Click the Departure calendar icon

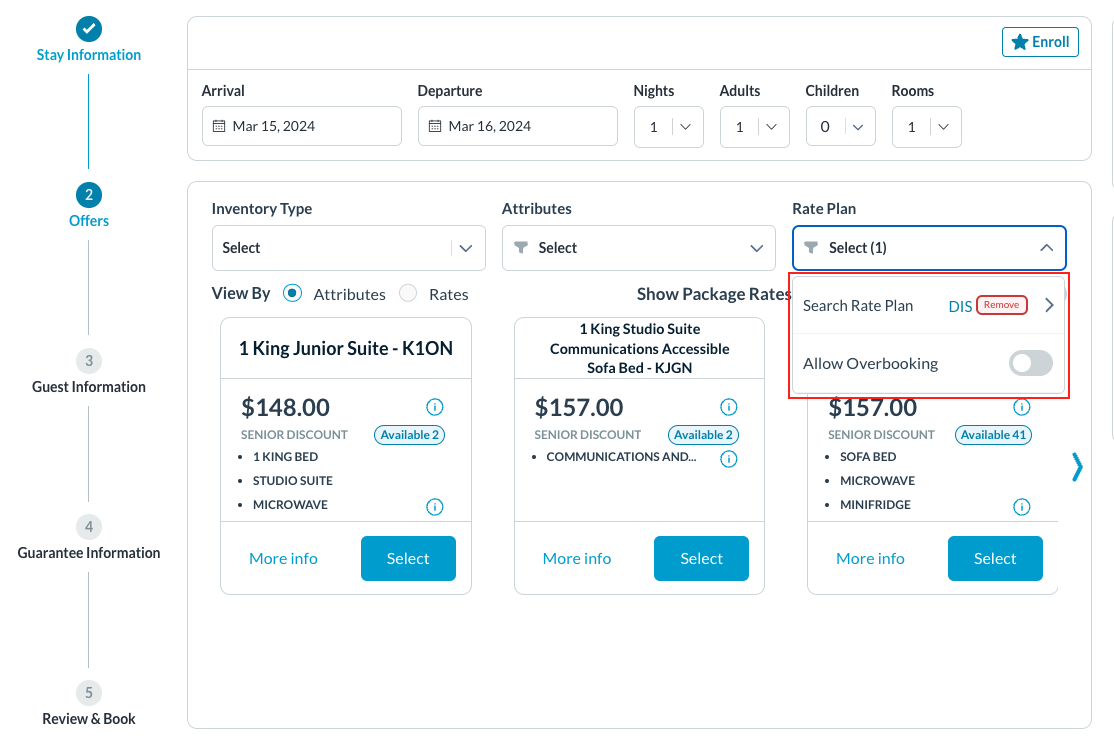(435, 126)
